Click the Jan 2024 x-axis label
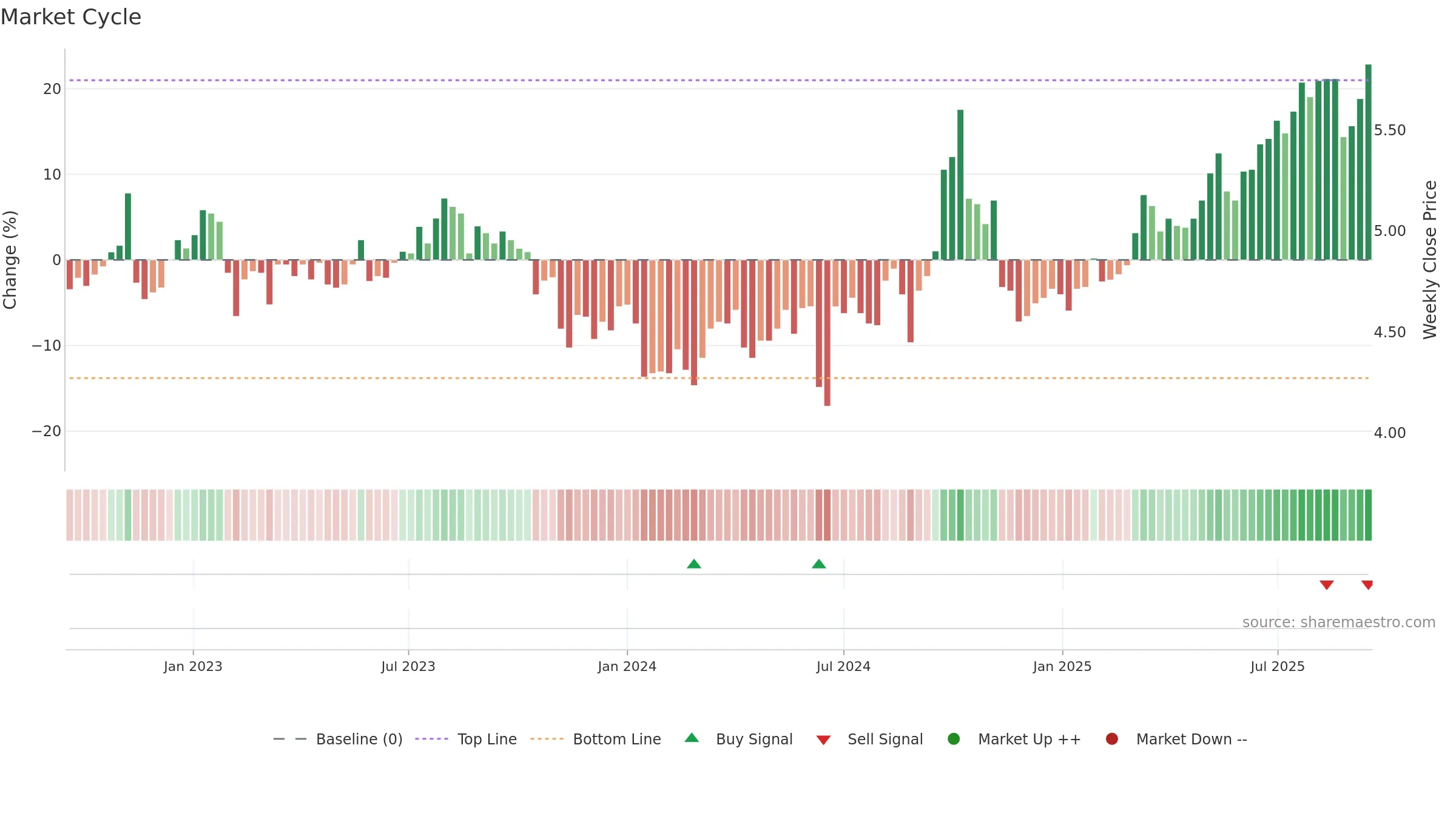This screenshot has width=1456, height=819. 627,666
